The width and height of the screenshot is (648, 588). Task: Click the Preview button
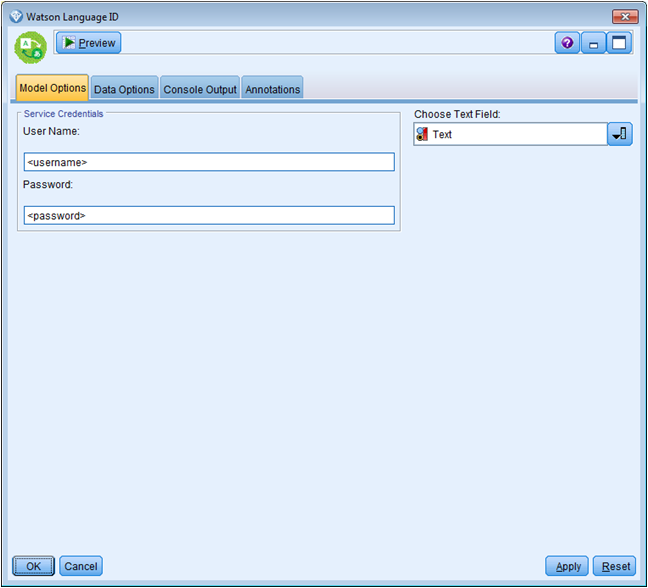tap(88, 43)
